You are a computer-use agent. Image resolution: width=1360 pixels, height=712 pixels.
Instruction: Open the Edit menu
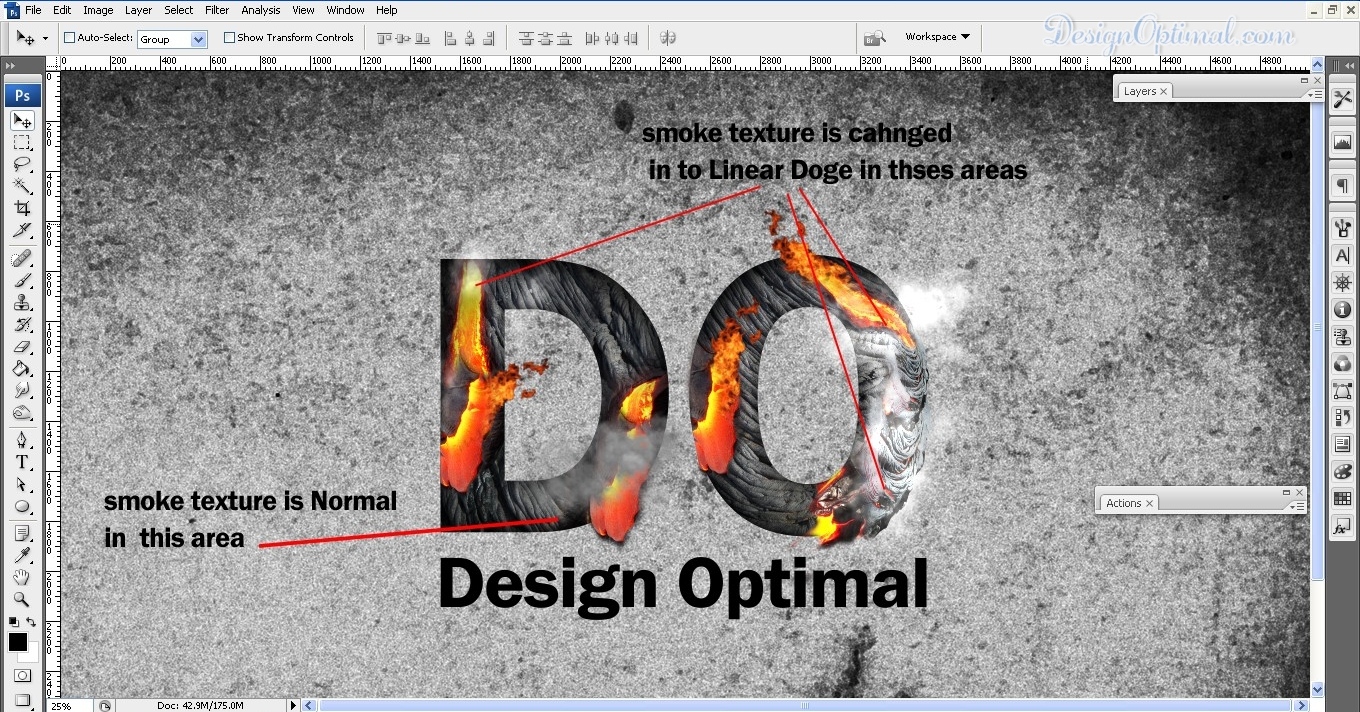coord(62,10)
